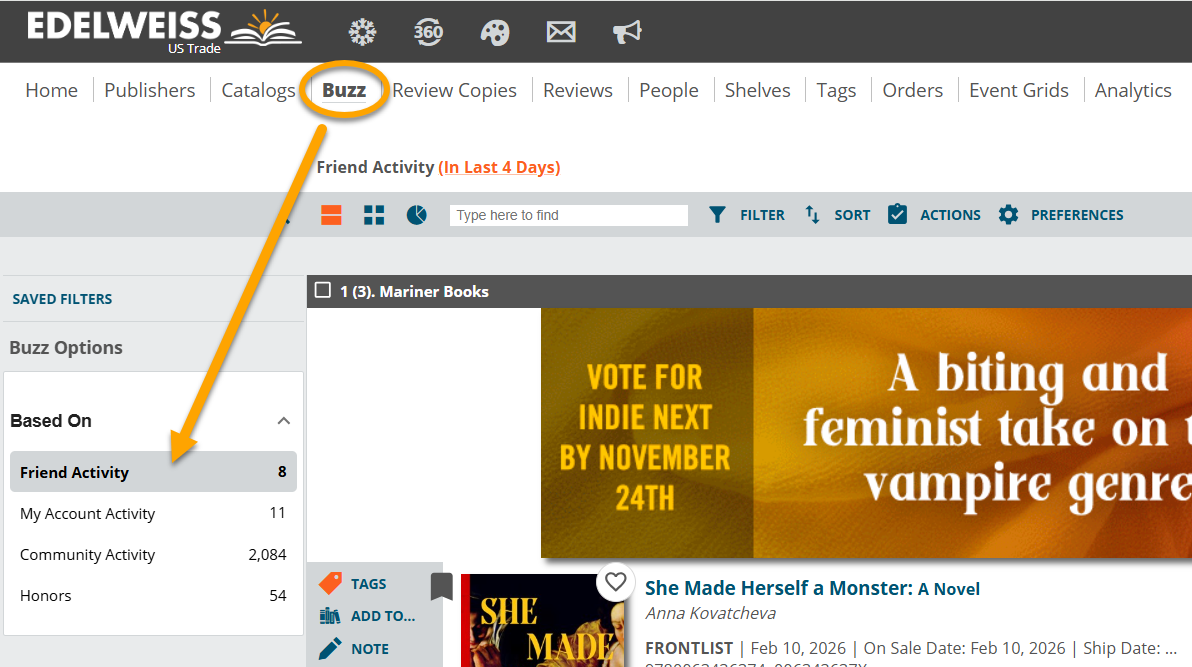Click the megaphone announcements icon

click(627, 32)
